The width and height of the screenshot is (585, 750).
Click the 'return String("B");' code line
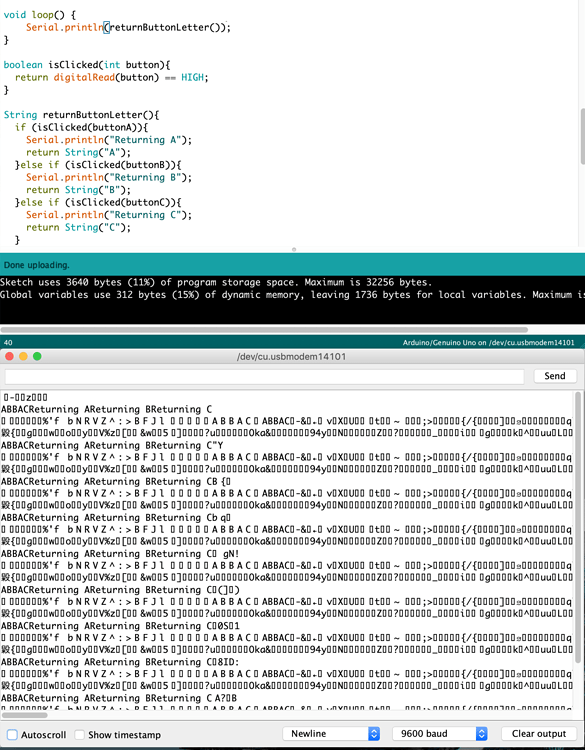(78, 190)
